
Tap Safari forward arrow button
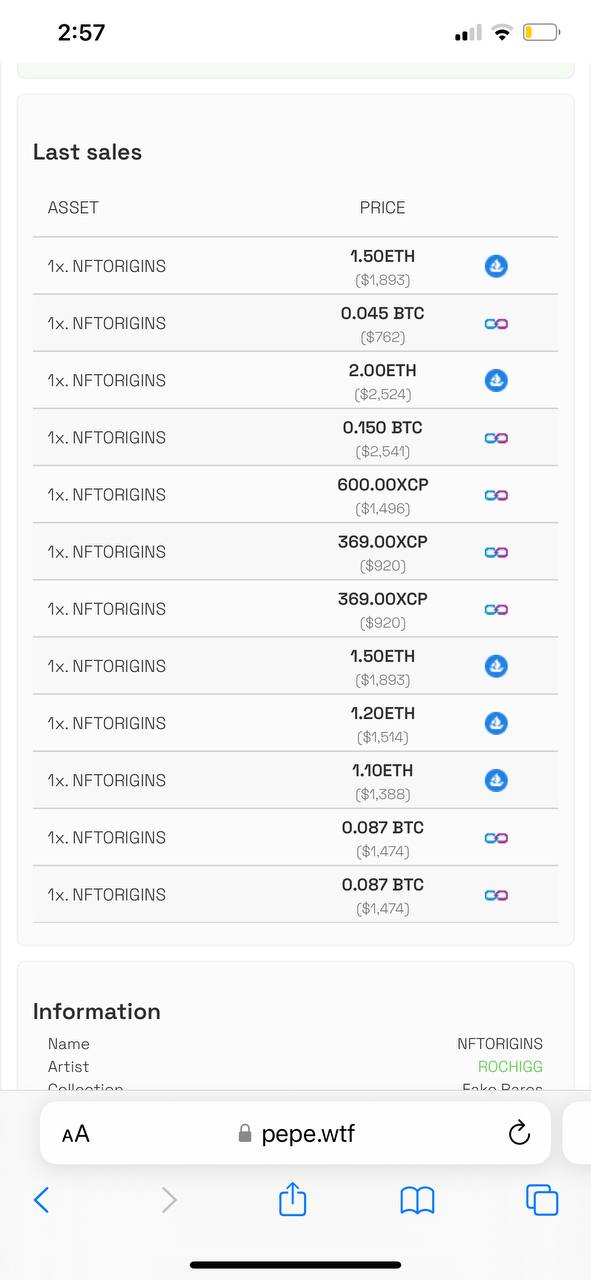pyautogui.click(x=169, y=1199)
